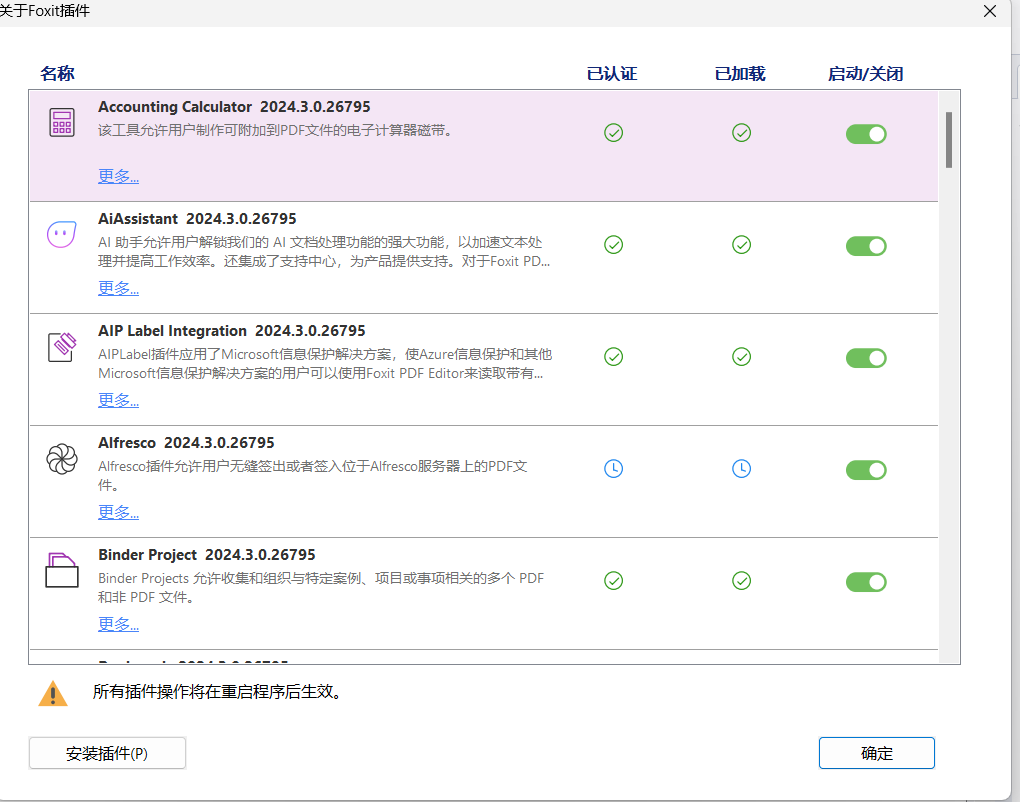
Task: Switch off the Binder Project plugin
Action: coord(866,582)
